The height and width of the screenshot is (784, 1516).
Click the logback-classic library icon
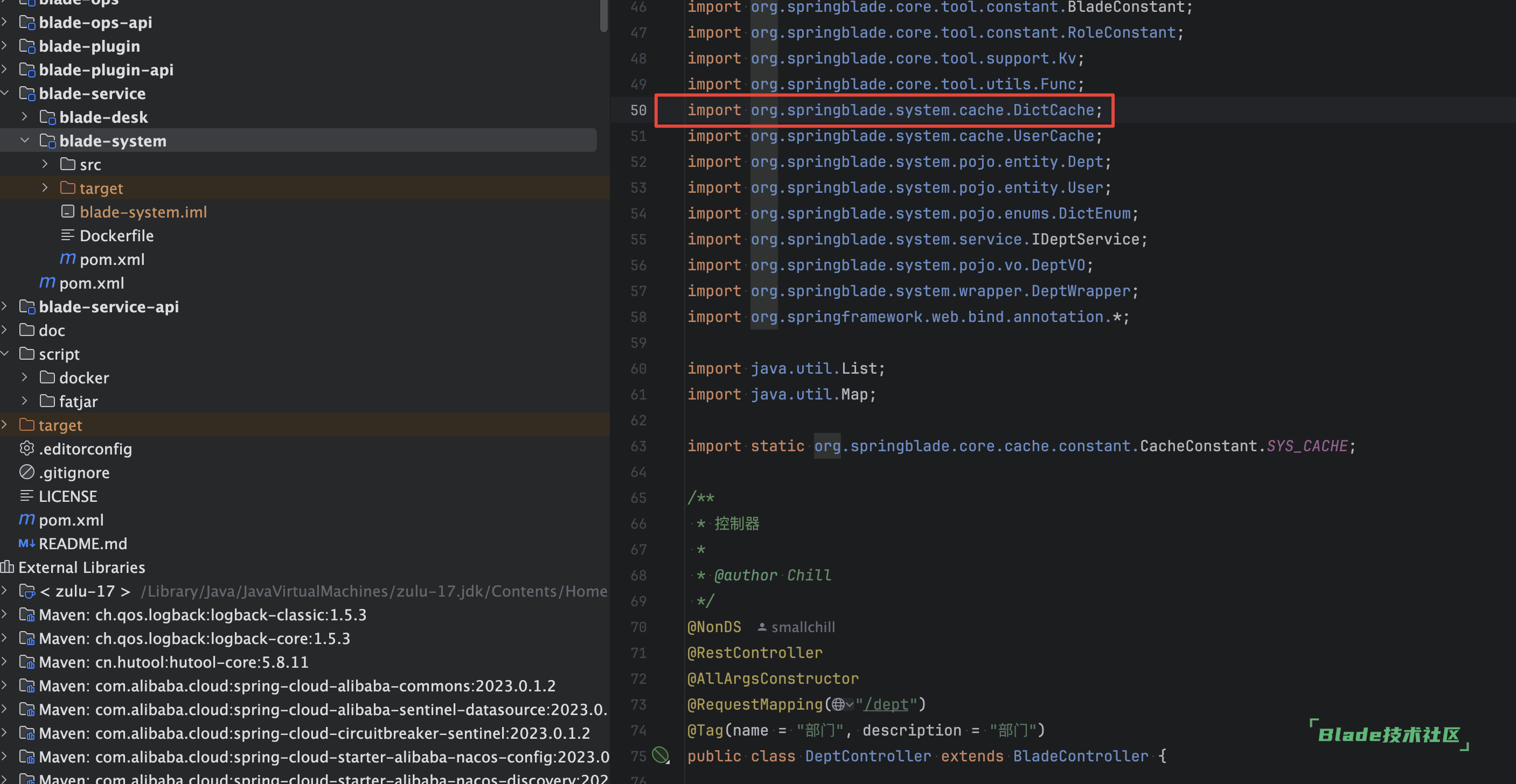(x=27, y=614)
